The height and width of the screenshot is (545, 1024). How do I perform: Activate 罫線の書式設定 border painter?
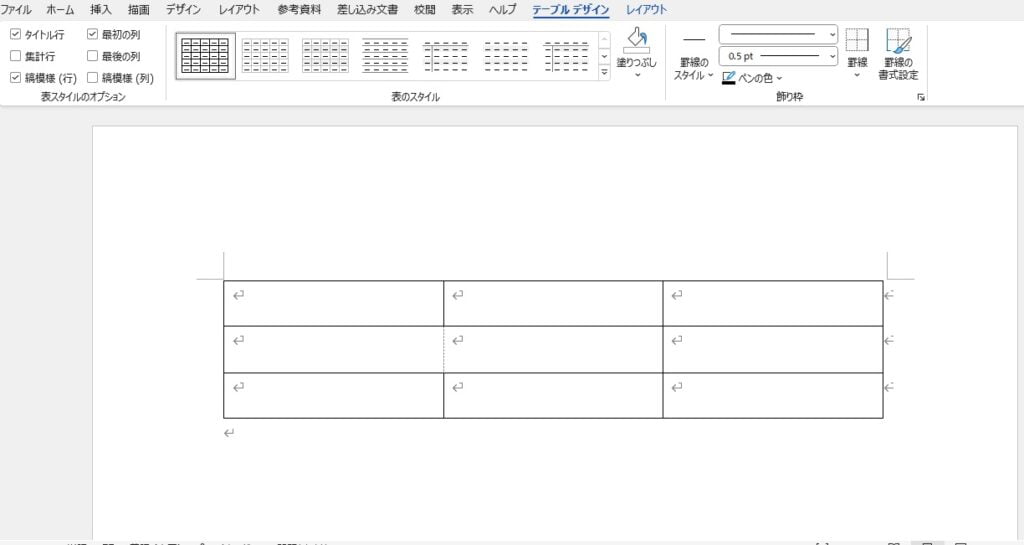click(x=899, y=54)
